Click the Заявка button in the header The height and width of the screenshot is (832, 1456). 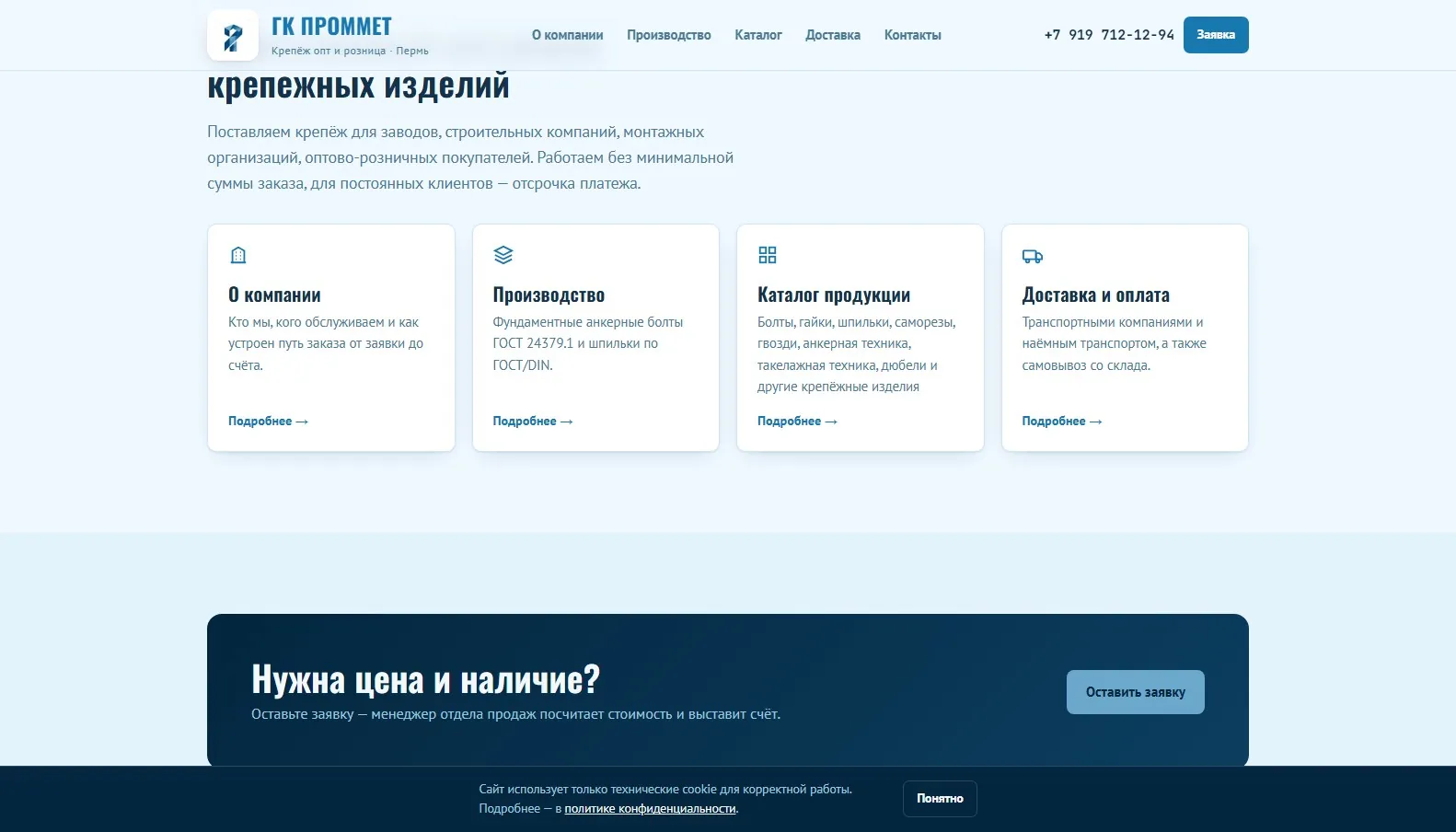click(x=1216, y=35)
